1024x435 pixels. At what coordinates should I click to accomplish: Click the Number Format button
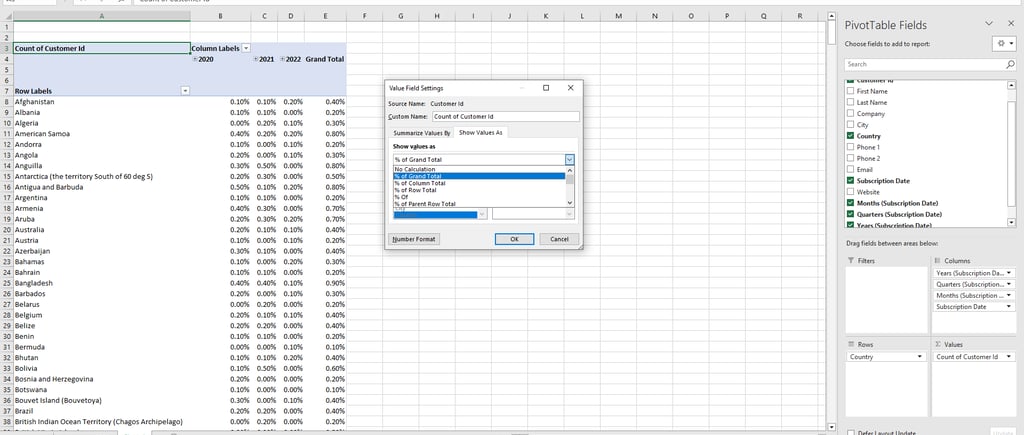point(414,239)
